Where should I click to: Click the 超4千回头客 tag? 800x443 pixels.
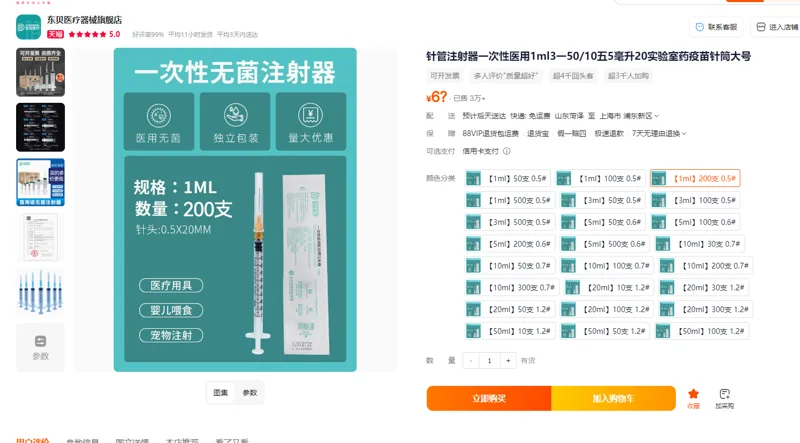click(x=573, y=76)
